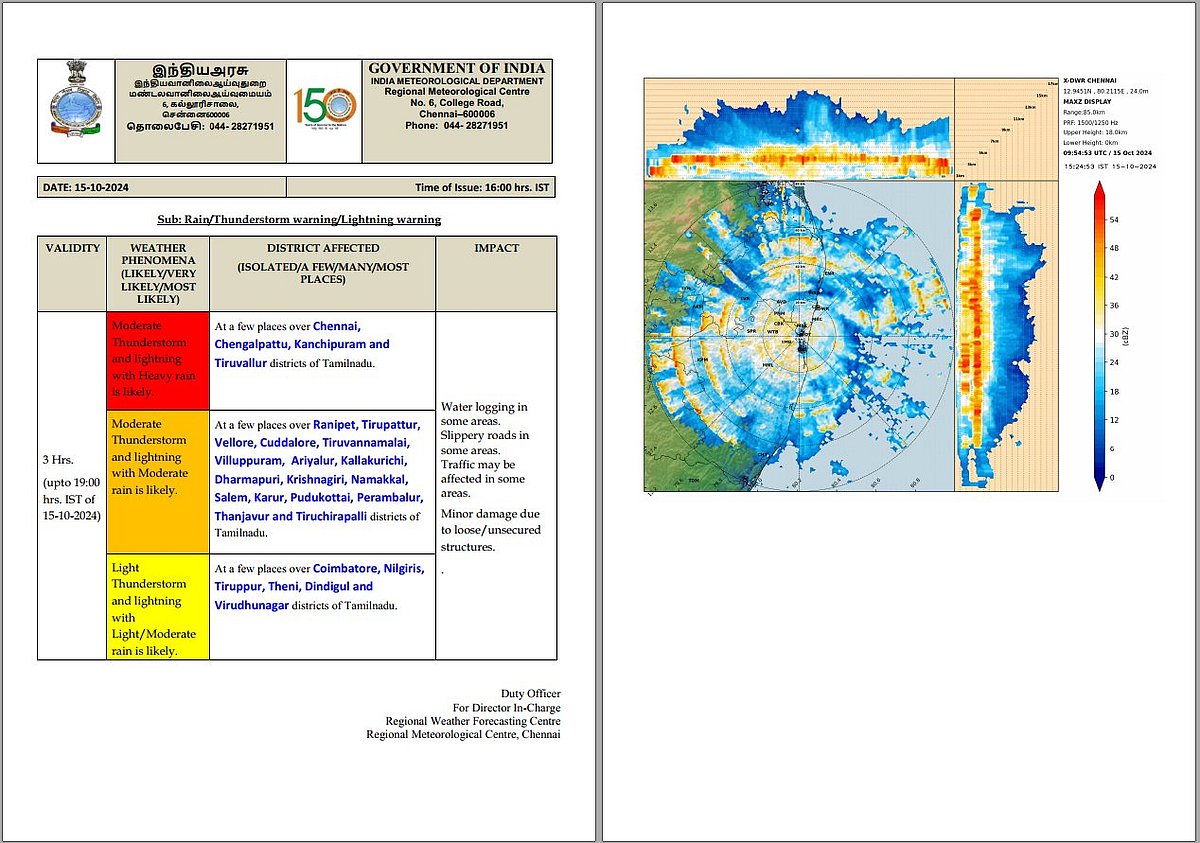The height and width of the screenshot is (843, 1200).
Task: Click the IMD emblem logo in header
Action: [76, 110]
